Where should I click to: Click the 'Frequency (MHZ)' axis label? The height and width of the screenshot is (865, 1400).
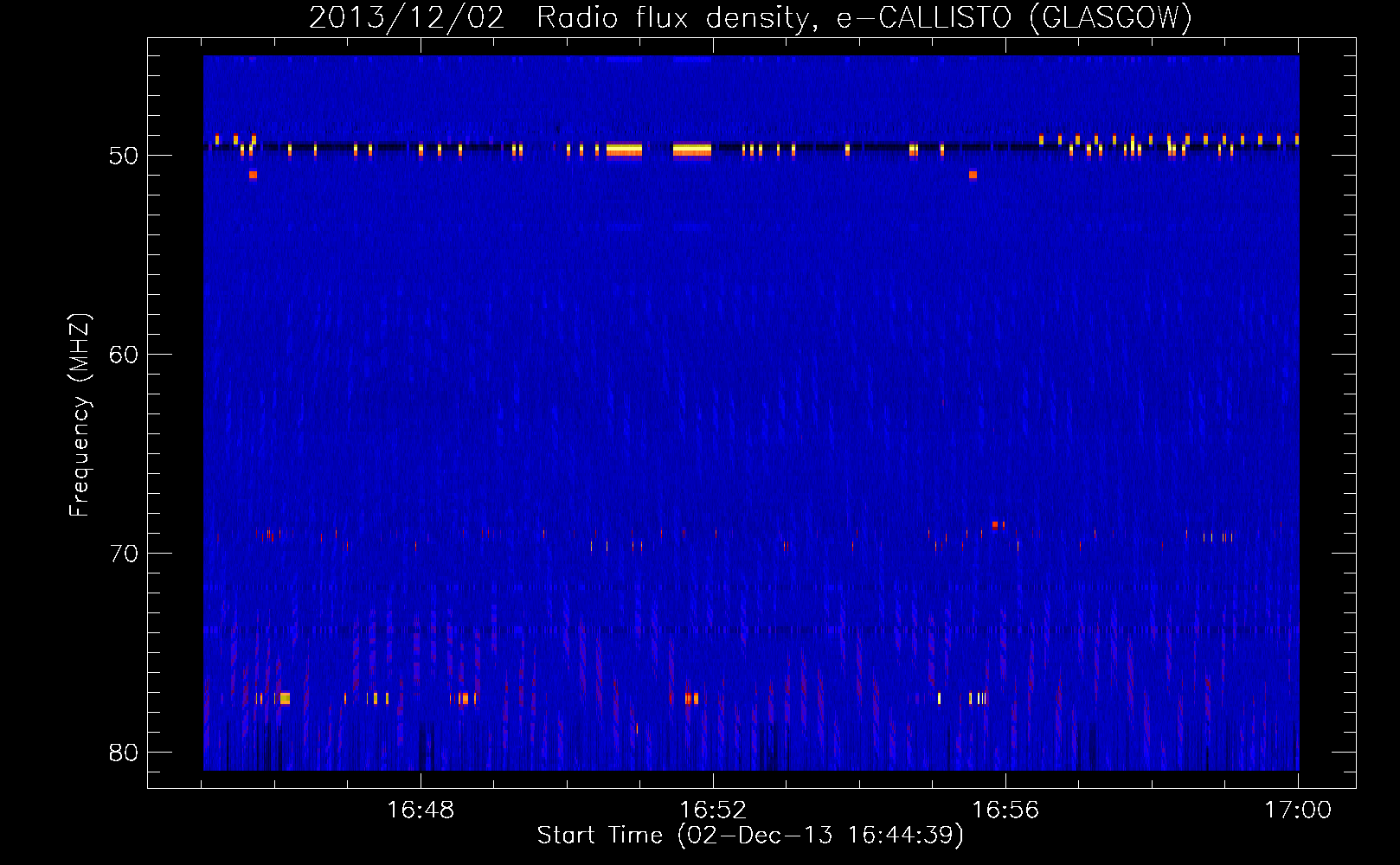coord(80,415)
